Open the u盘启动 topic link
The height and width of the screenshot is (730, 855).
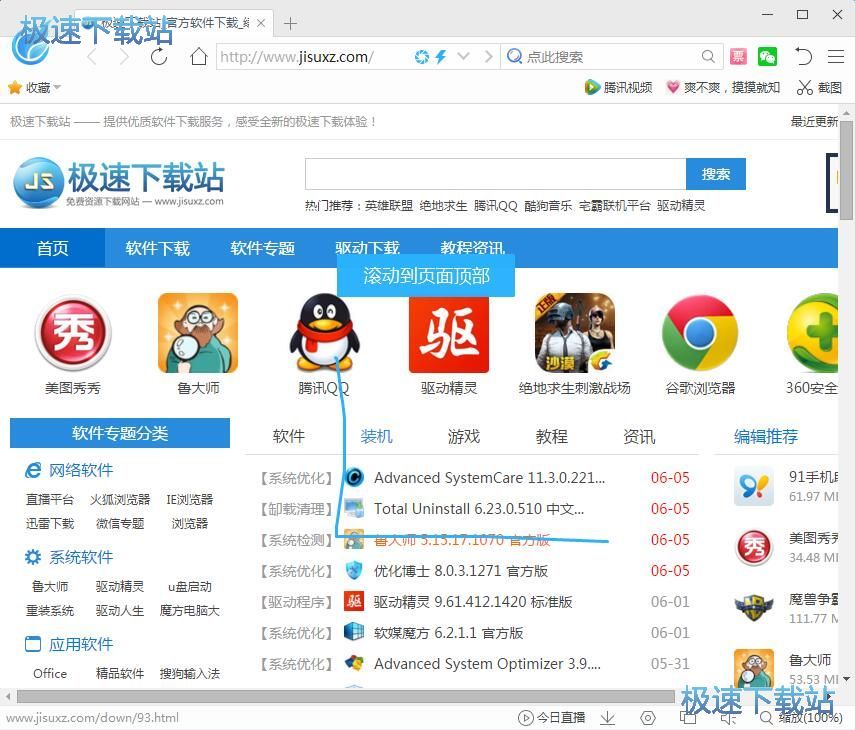[x=190, y=587]
